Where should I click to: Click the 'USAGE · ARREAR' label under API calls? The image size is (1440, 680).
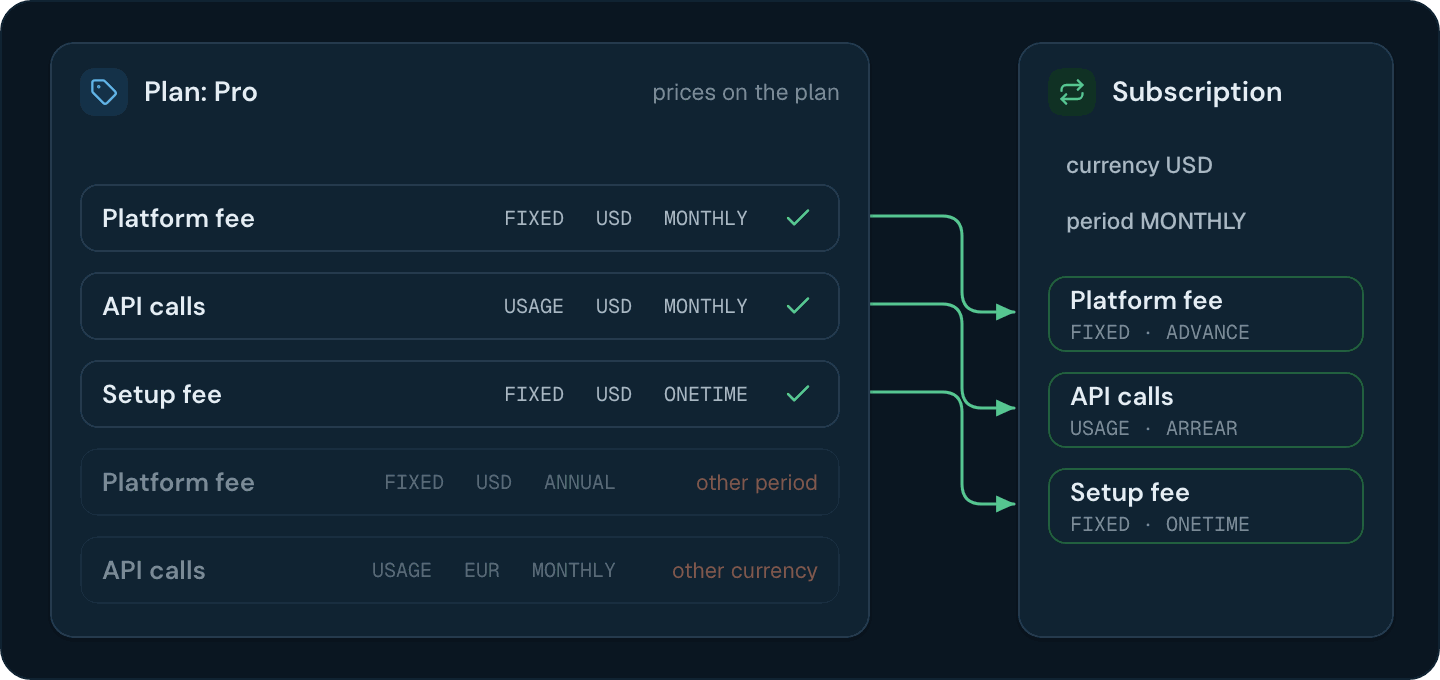[x=1154, y=428]
